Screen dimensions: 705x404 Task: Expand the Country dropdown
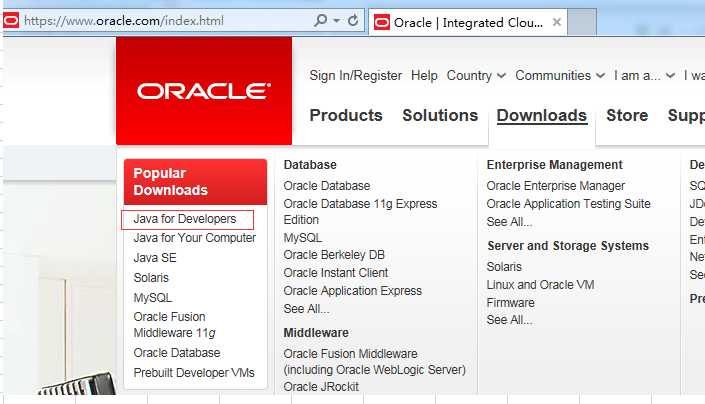[x=476, y=75]
